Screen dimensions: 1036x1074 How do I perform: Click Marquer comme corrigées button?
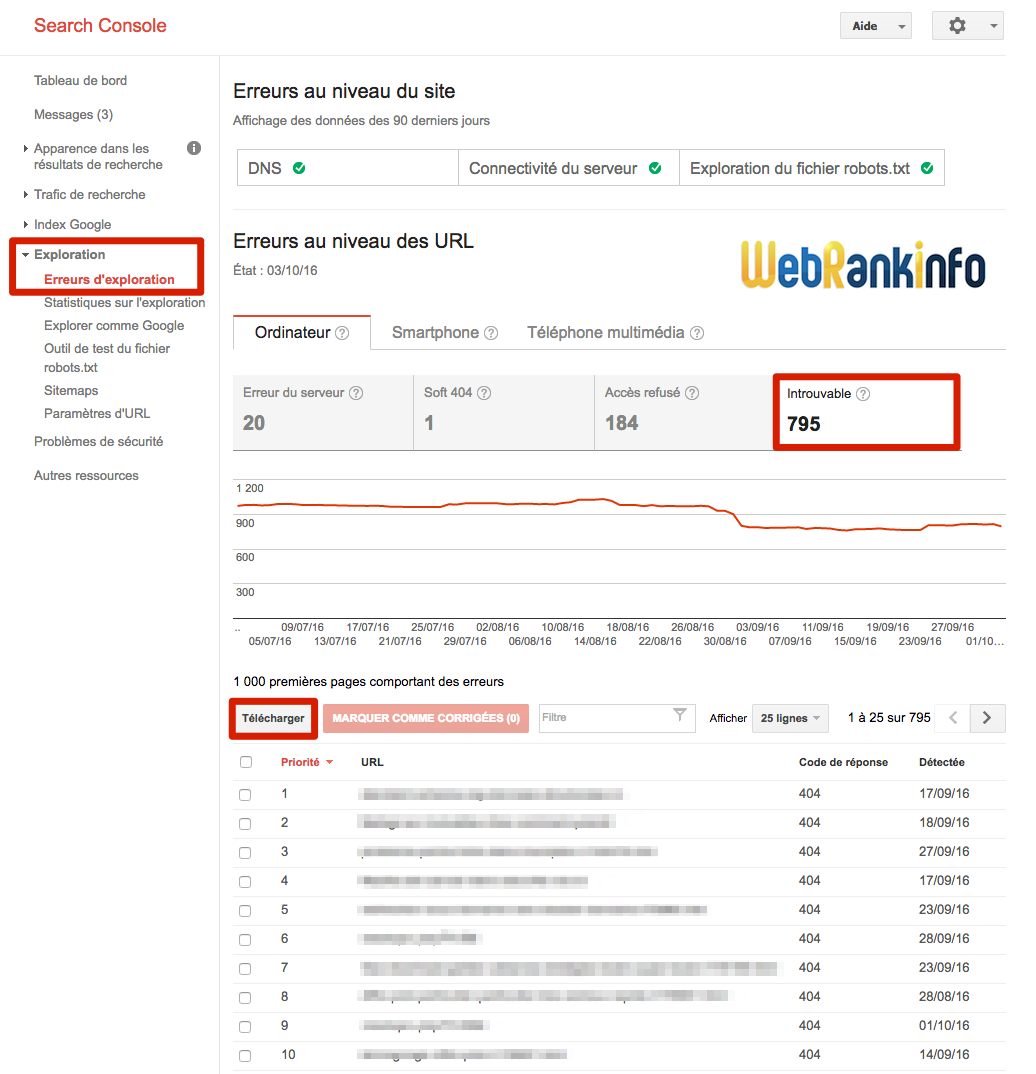coord(426,718)
